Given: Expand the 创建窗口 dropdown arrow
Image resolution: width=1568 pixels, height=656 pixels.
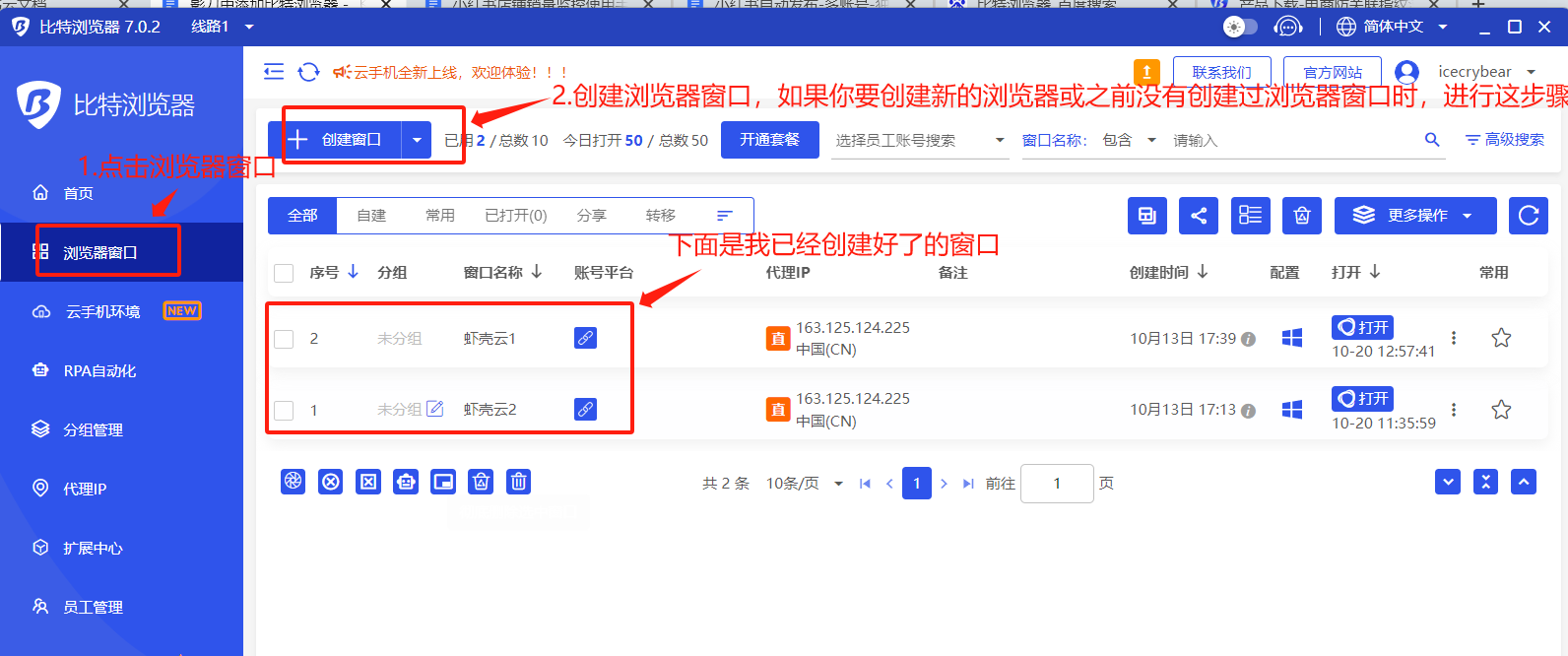Looking at the screenshot, I should 417,140.
